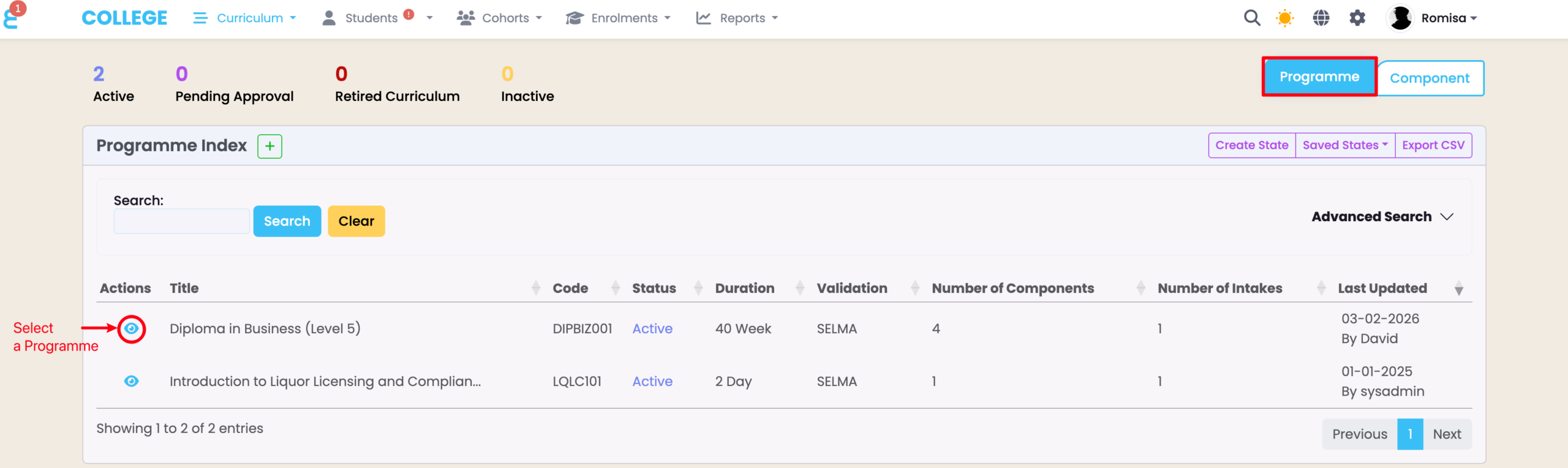Open the Reports menu
The width and height of the screenshot is (1568, 468).
click(737, 18)
